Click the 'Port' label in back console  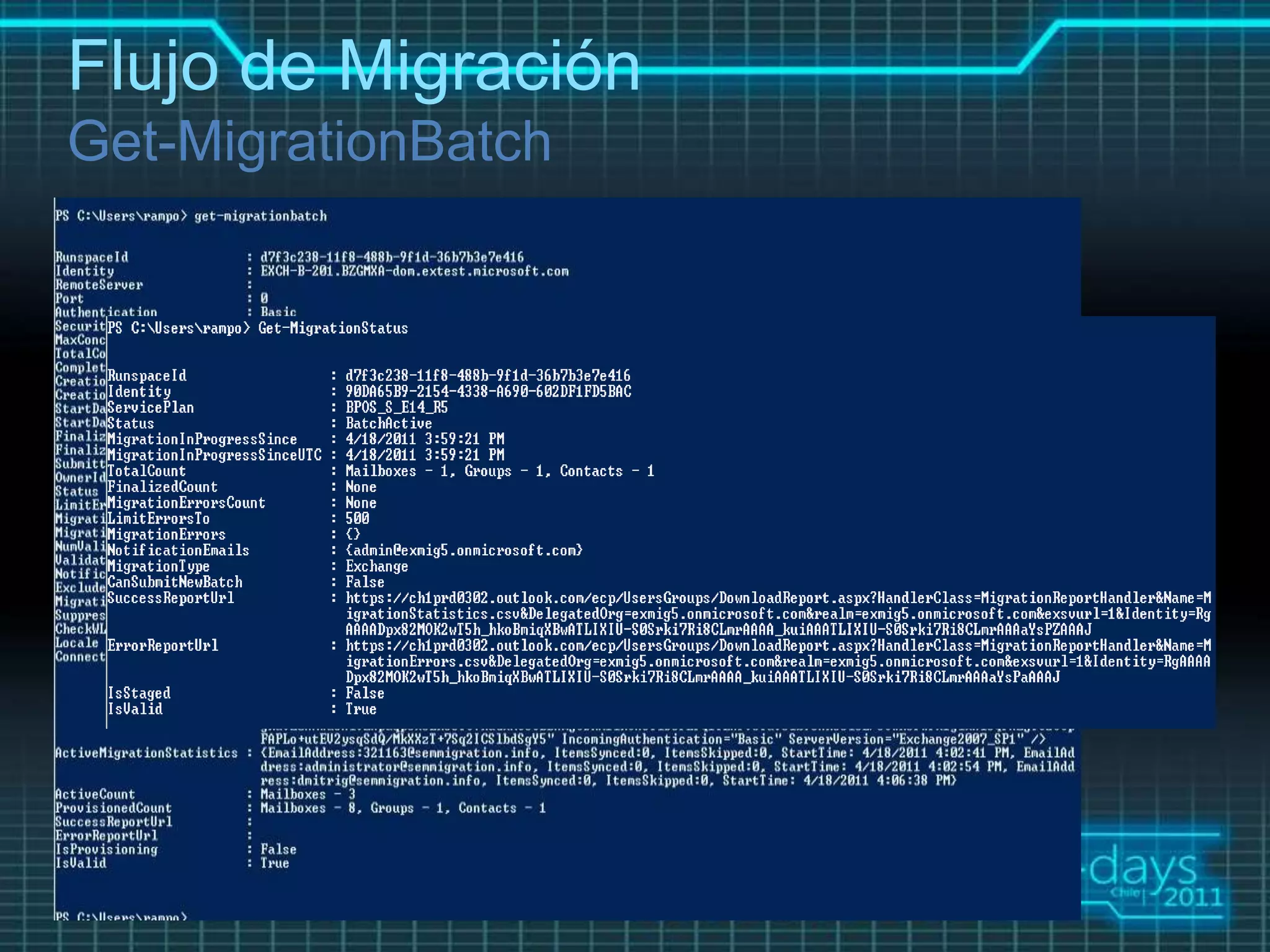pyautogui.click(x=69, y=299)
